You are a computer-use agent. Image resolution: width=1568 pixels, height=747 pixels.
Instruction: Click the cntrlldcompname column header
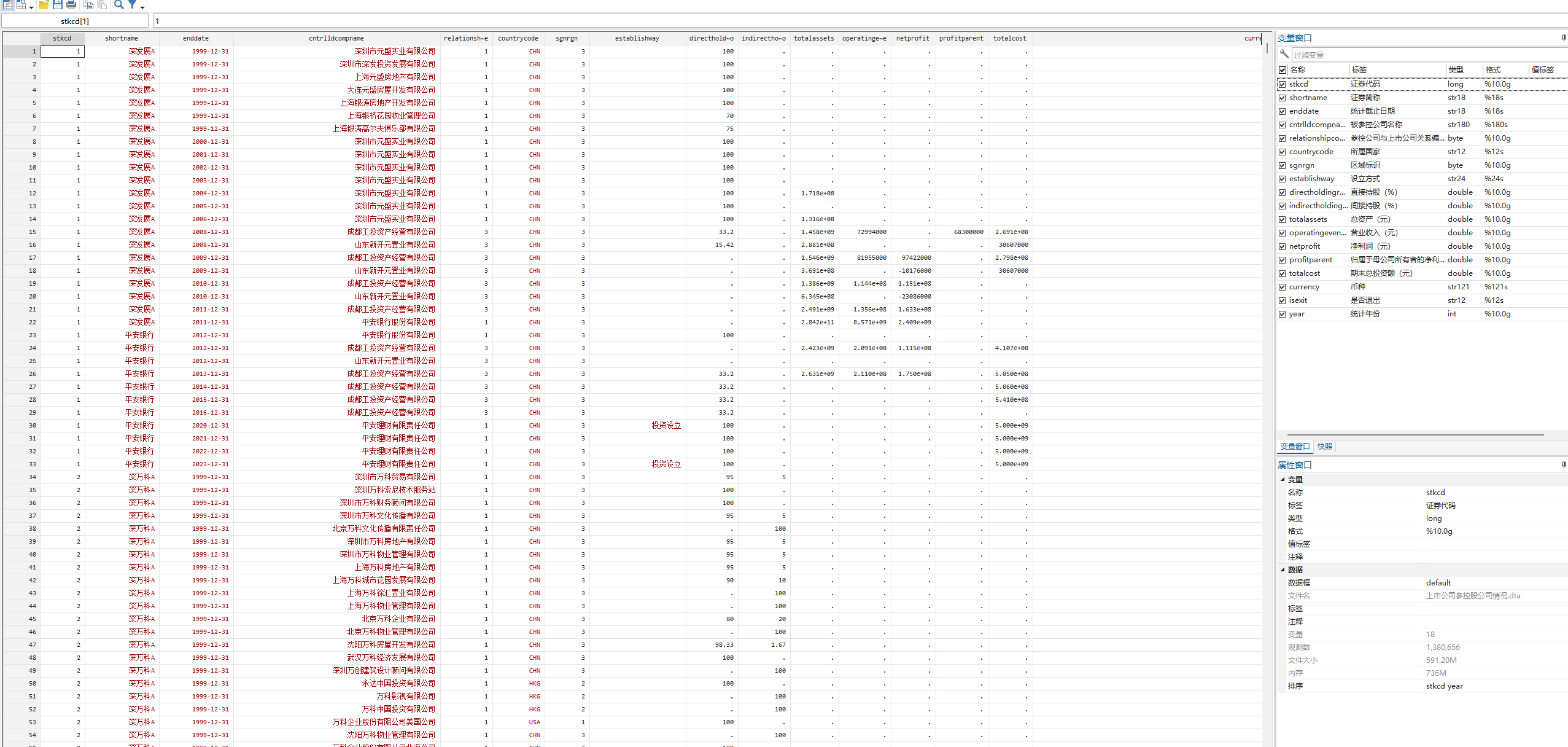[336, 38]
